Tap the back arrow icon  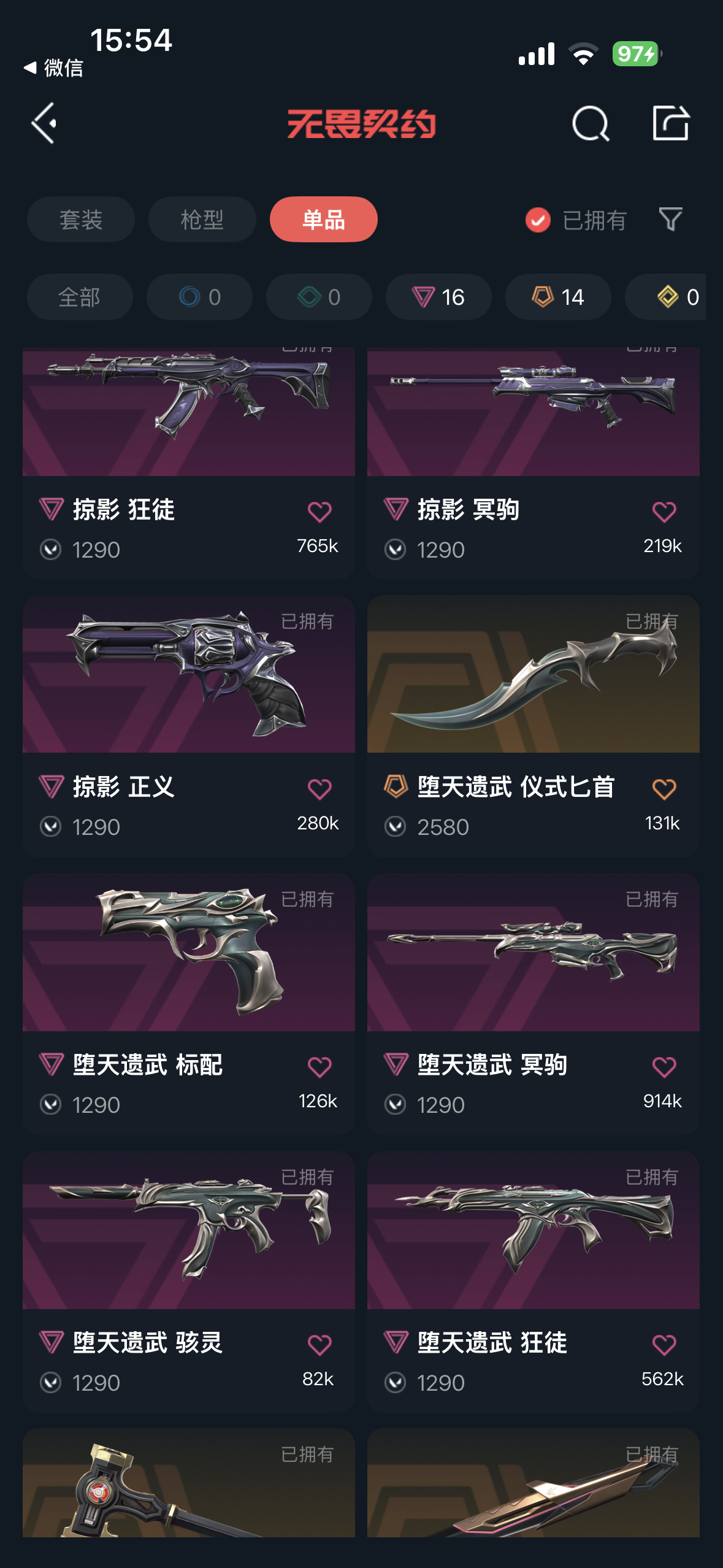pos(45,123)
